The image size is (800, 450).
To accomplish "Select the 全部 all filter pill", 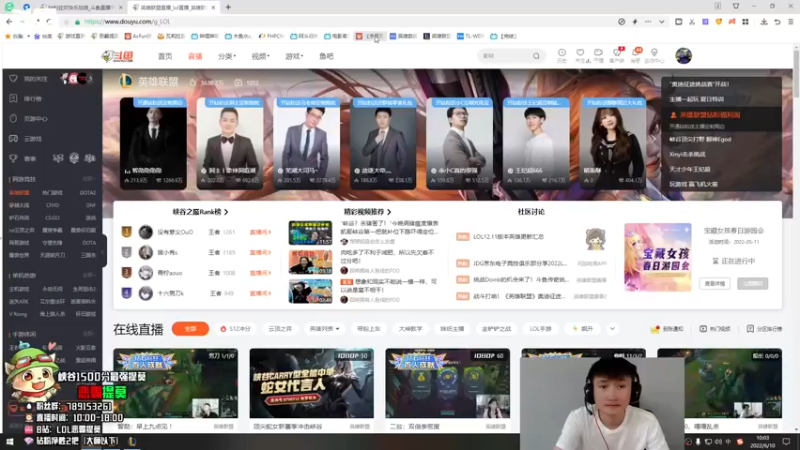I will tap(190, 329).
